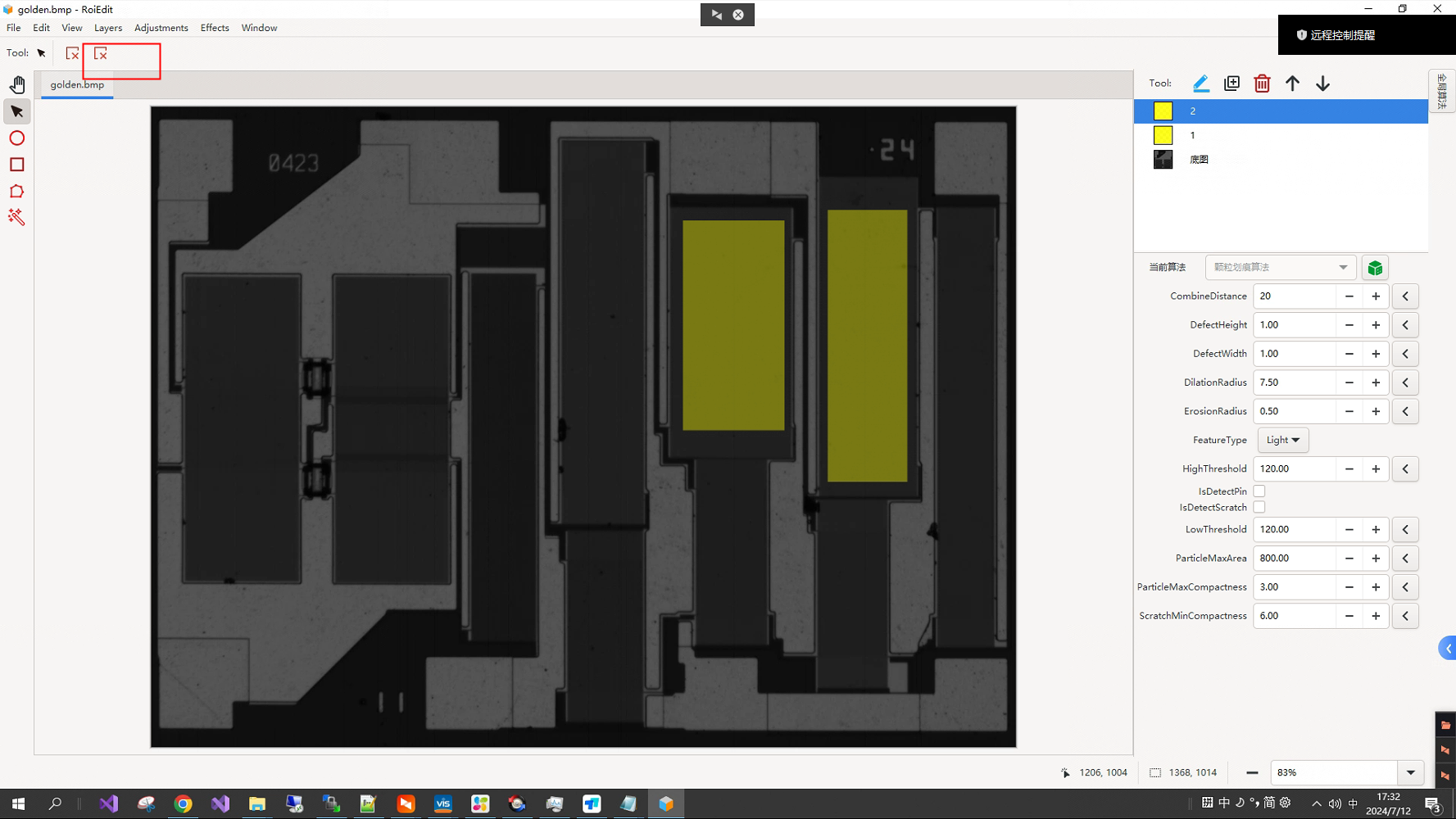Open the File menu
The image size is (1456, 819).
pyautogui.click(x=14, y=28)
